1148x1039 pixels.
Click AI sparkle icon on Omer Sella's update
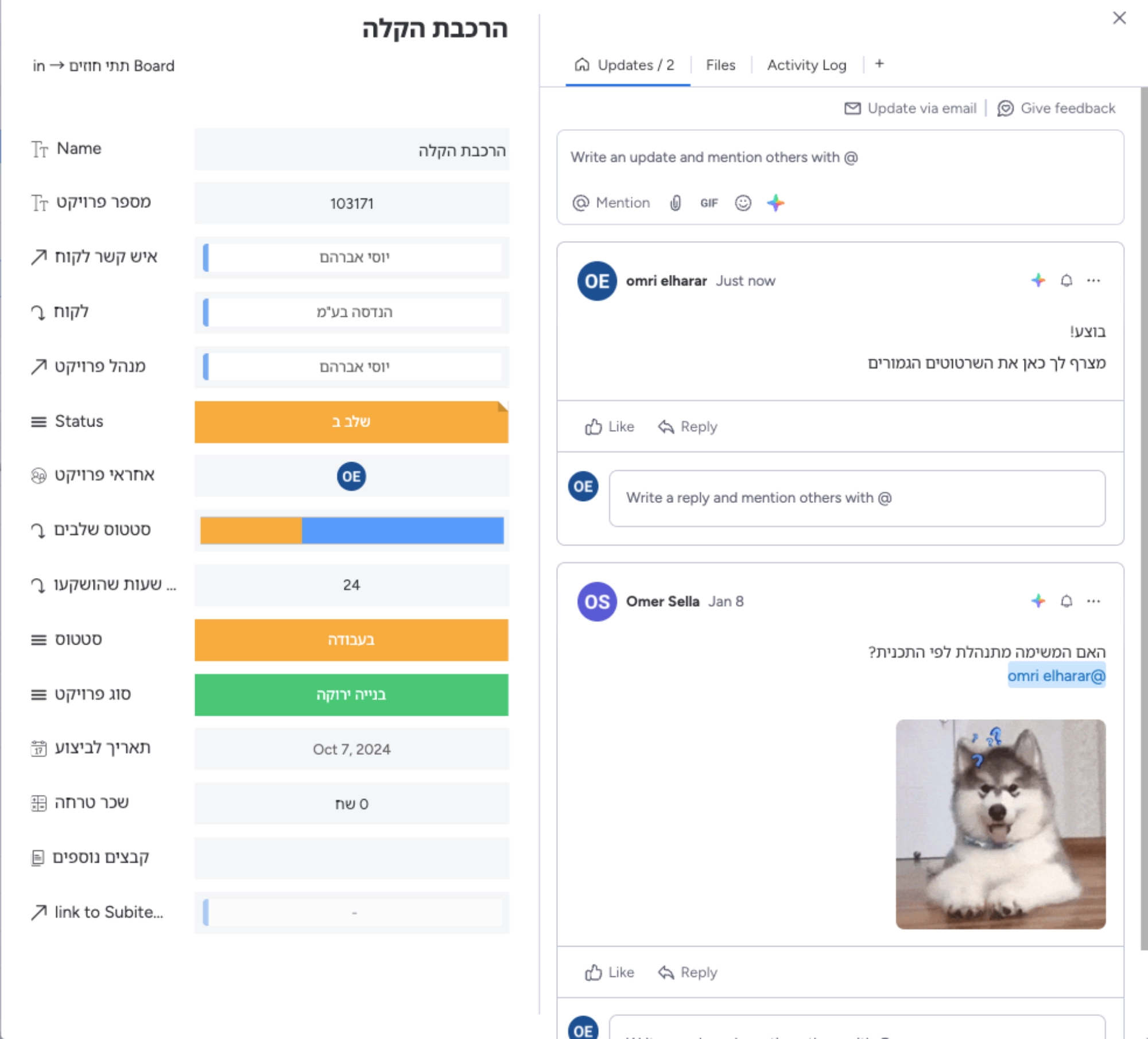coord(1038,601)
